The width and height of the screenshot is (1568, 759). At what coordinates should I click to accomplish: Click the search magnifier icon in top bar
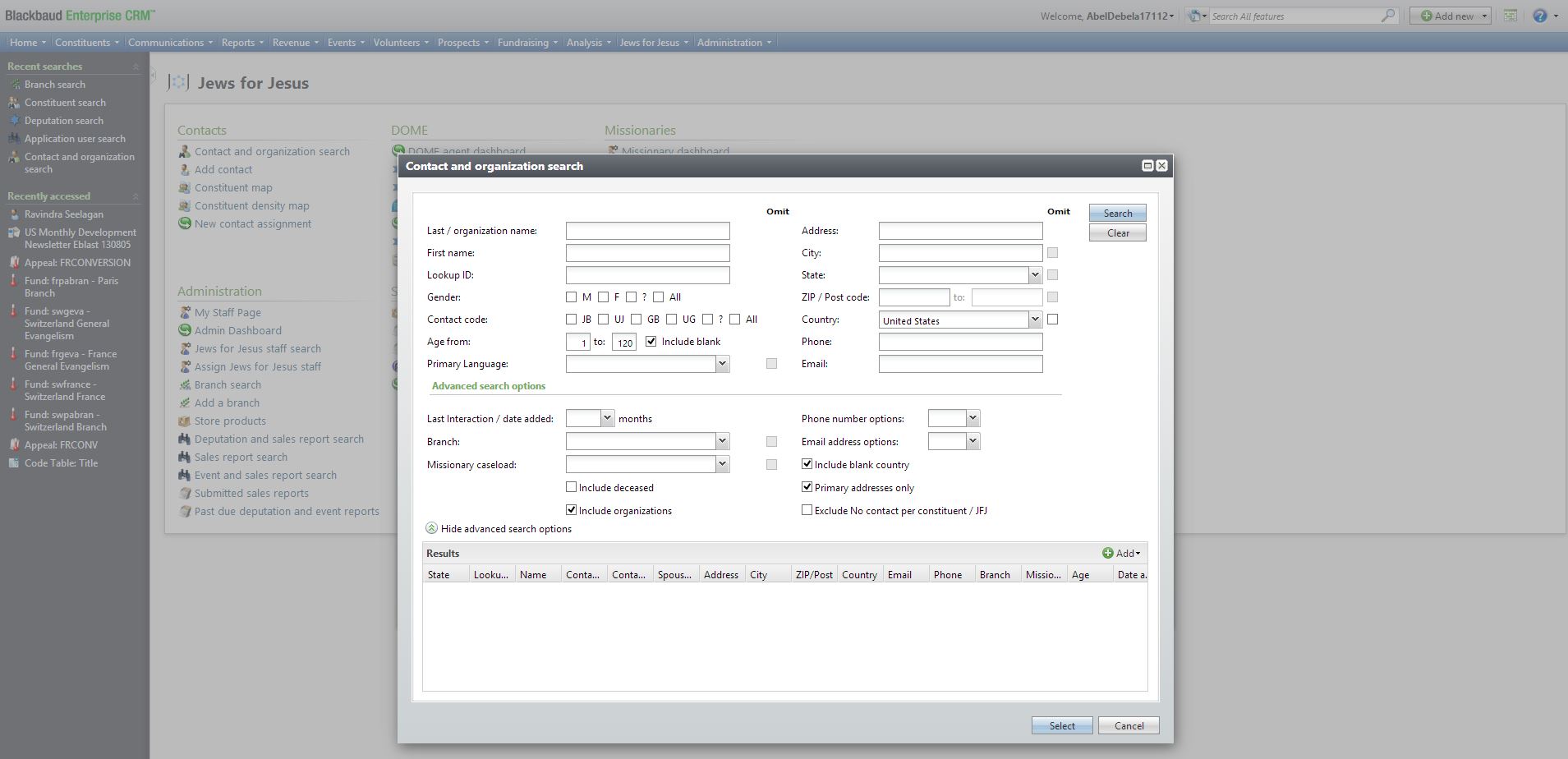click(1388, 16)
